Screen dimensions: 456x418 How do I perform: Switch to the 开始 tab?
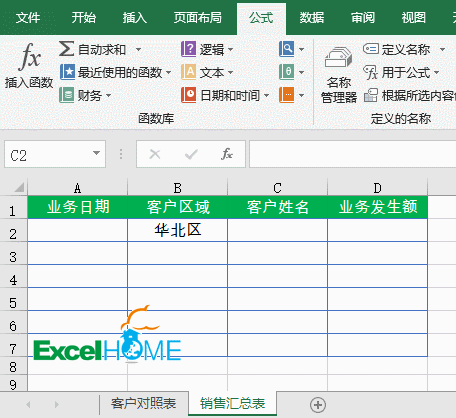coord(84,18)
